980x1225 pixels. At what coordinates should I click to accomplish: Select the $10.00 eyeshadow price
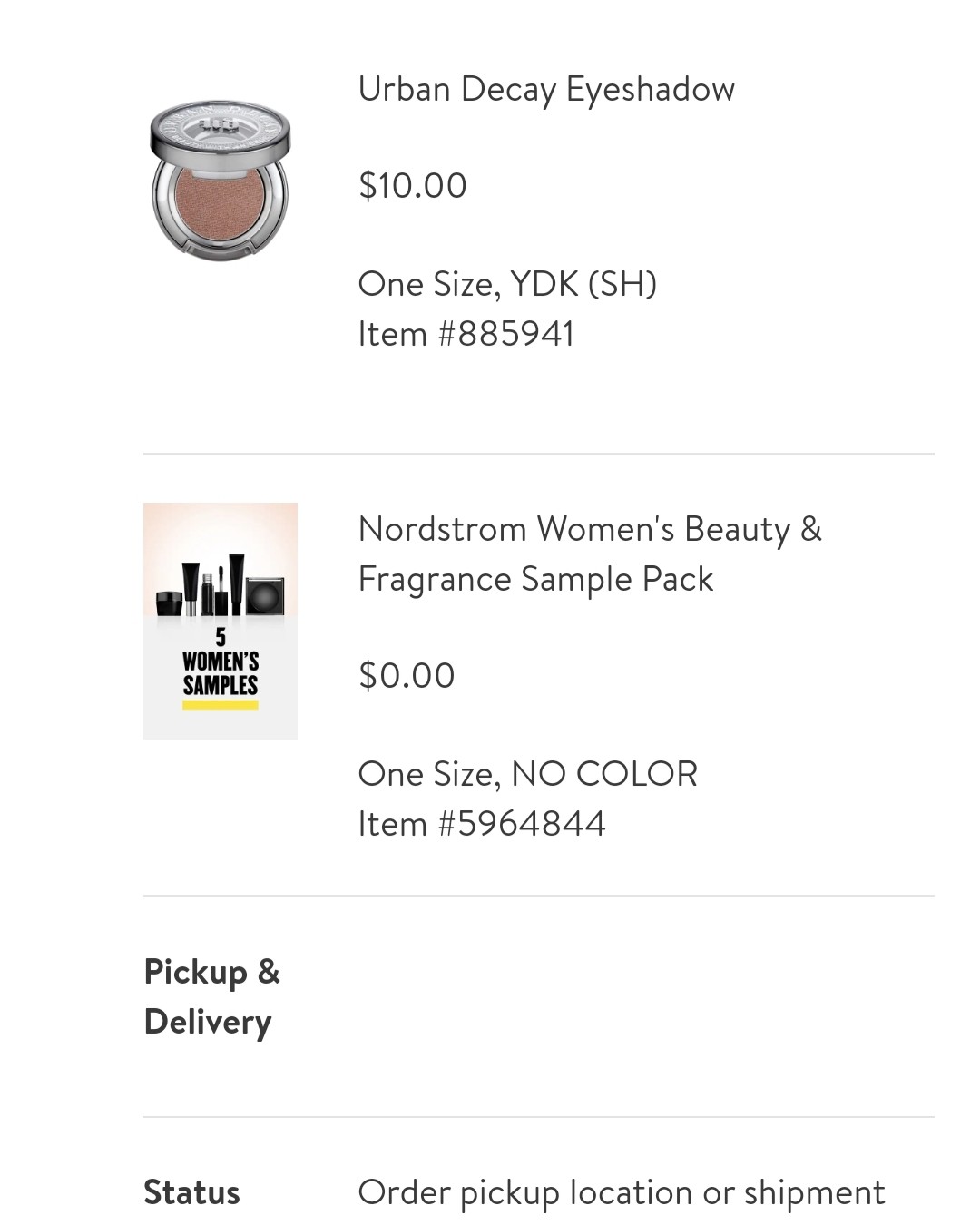413,185
